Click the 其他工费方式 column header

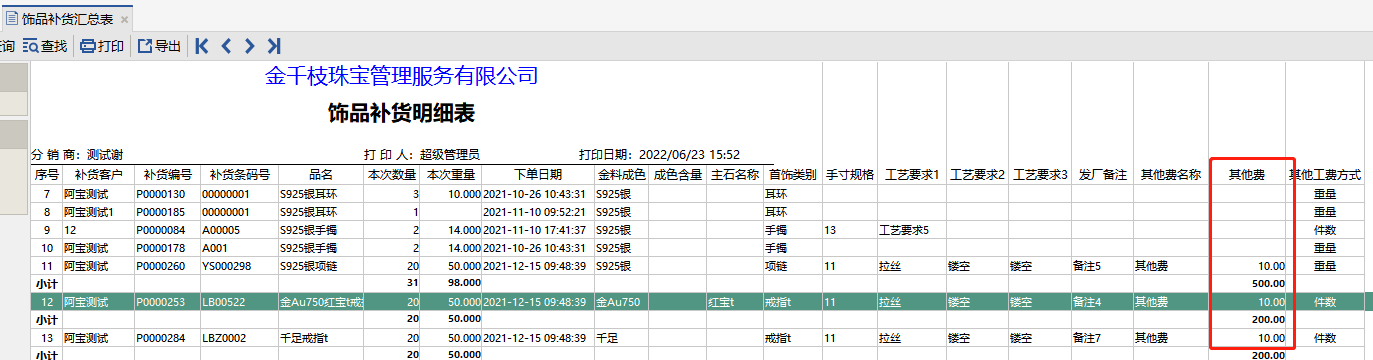[1325, 175]
